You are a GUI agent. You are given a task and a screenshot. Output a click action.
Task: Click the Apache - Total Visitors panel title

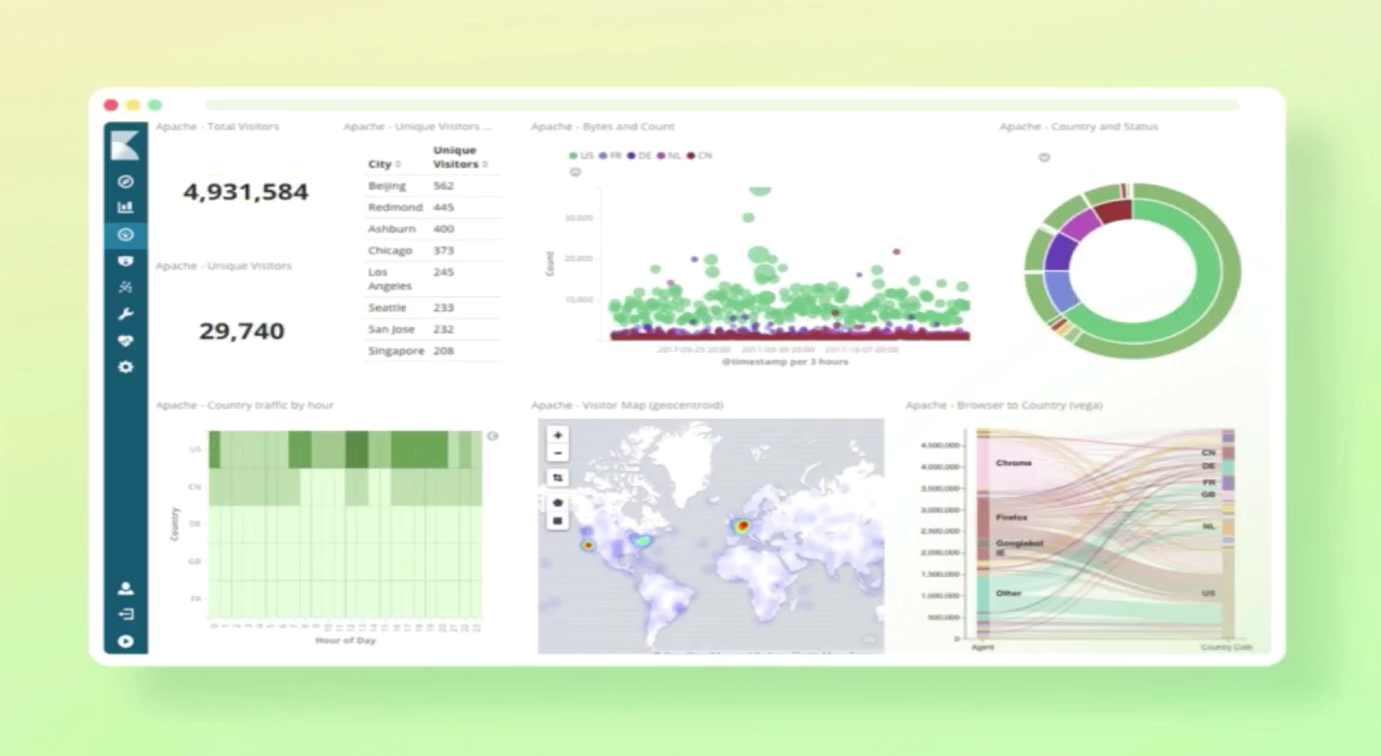[217, 127]
